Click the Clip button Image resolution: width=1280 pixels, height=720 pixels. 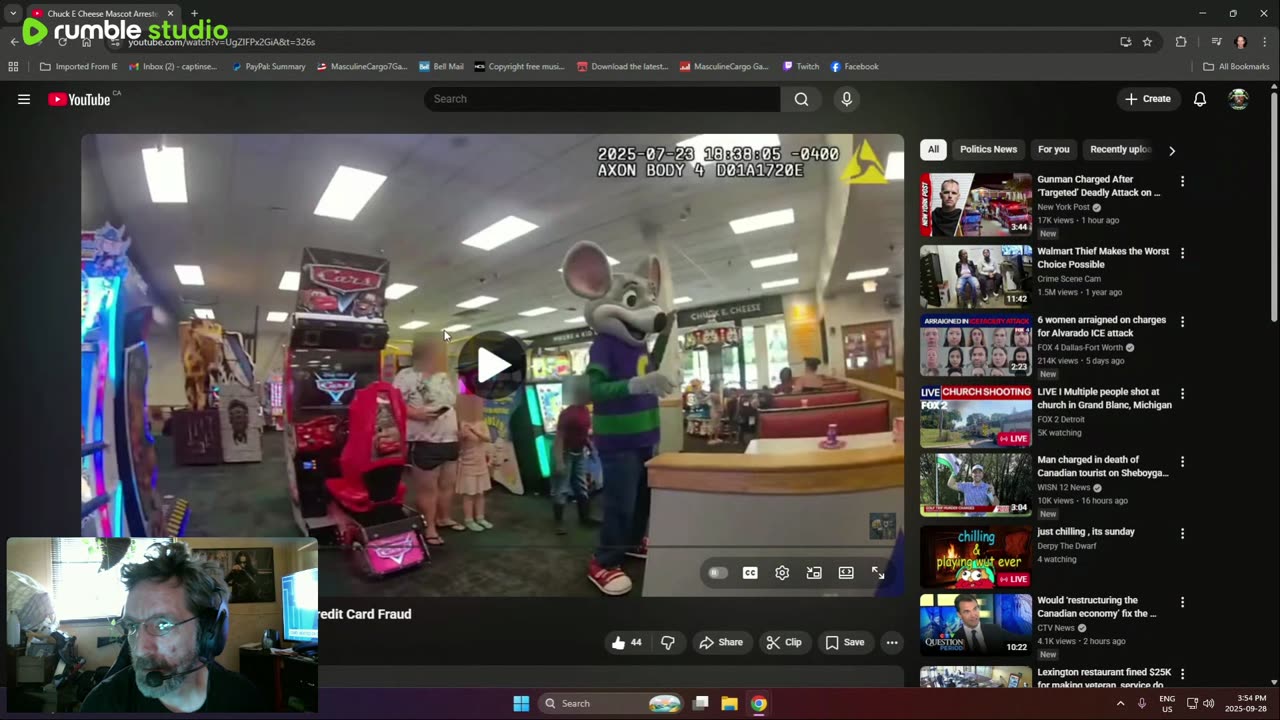point(784,642)
